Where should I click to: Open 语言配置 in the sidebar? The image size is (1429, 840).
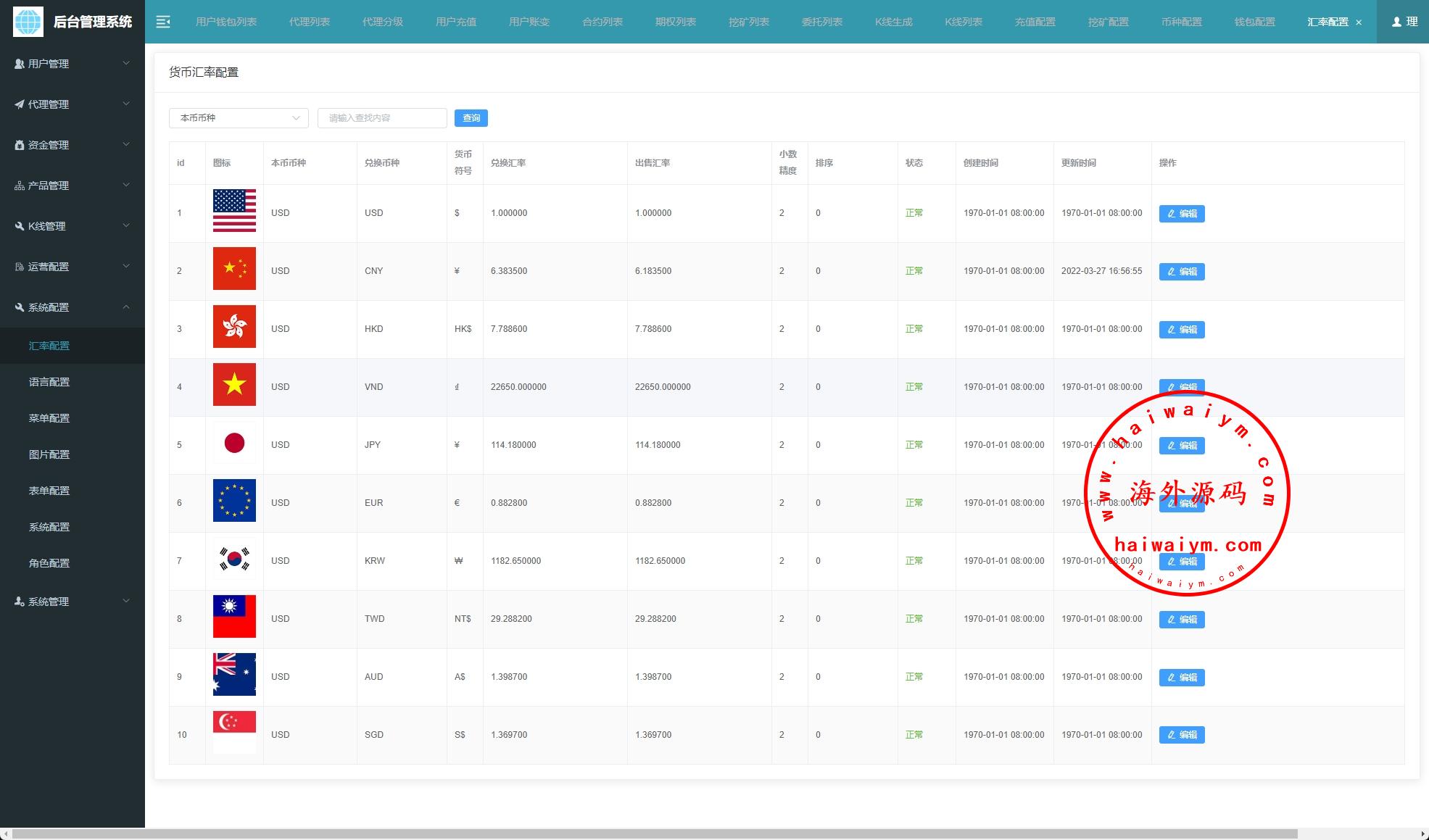tap(49, 382)
